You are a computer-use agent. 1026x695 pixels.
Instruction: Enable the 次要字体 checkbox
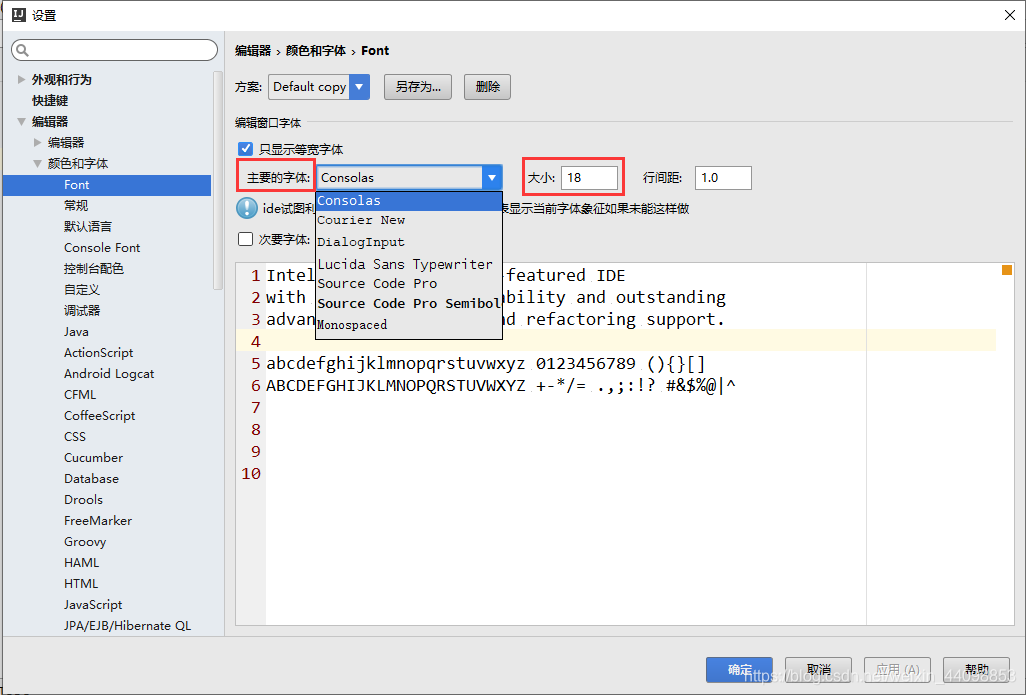[245, 239]
